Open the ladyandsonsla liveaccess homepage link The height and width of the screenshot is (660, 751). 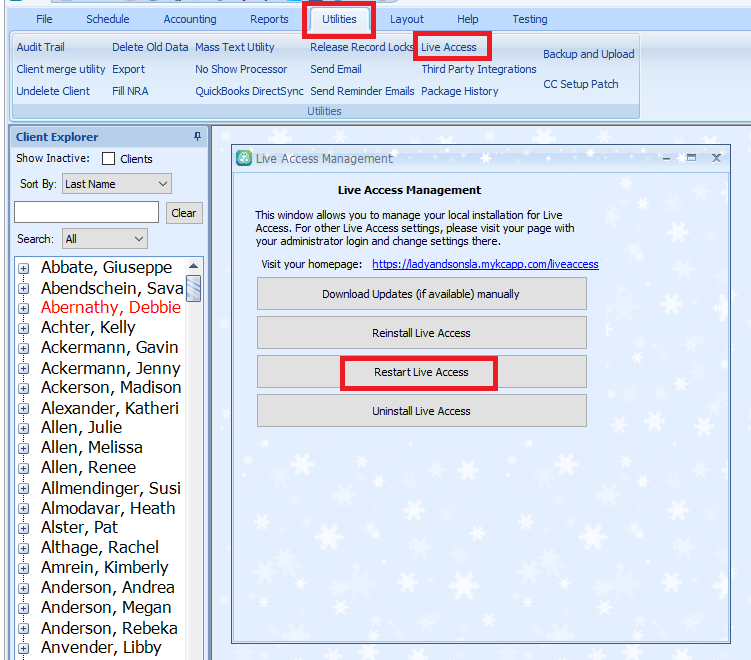pos(485,264)
